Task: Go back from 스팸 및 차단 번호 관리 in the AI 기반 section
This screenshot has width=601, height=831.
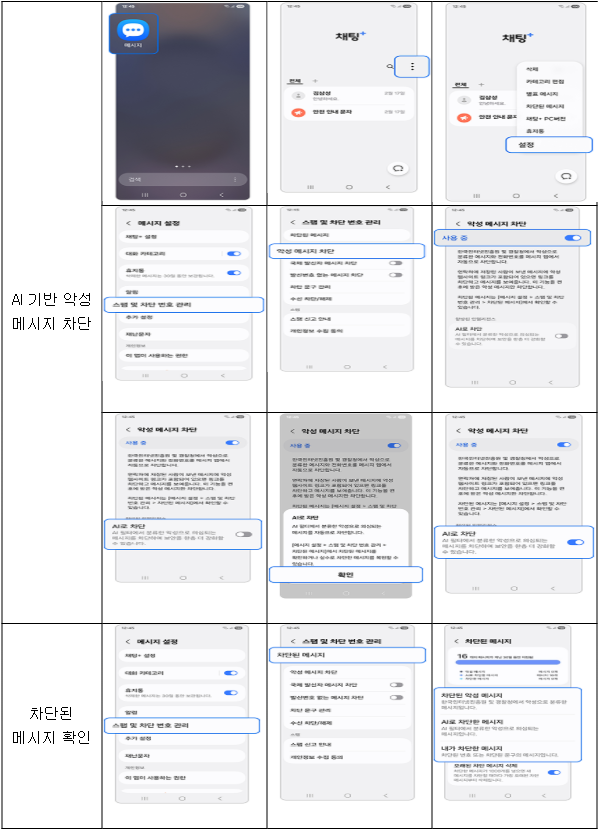Action: 293,222
